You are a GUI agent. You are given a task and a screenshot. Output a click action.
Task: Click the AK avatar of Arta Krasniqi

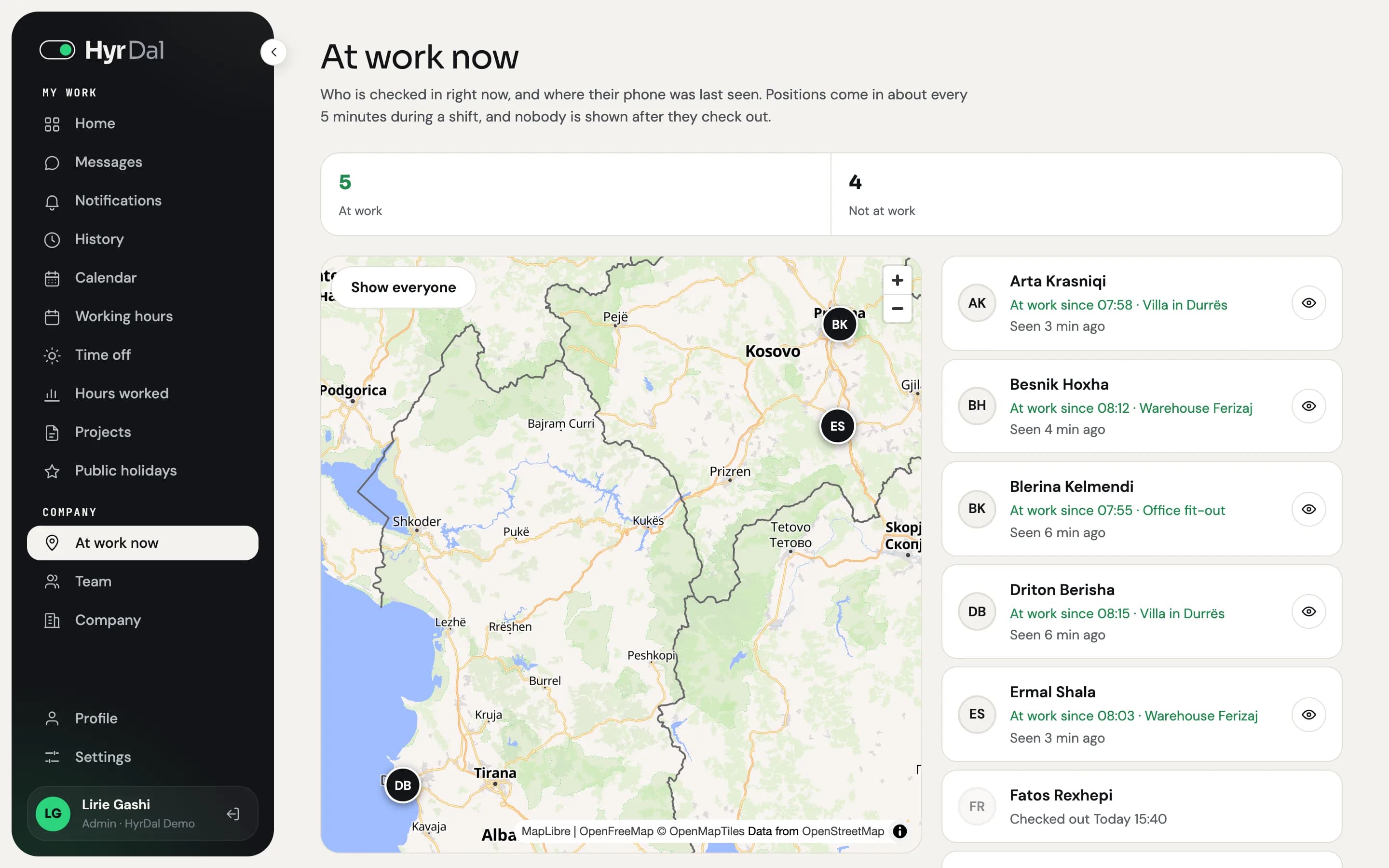point(977,302)
